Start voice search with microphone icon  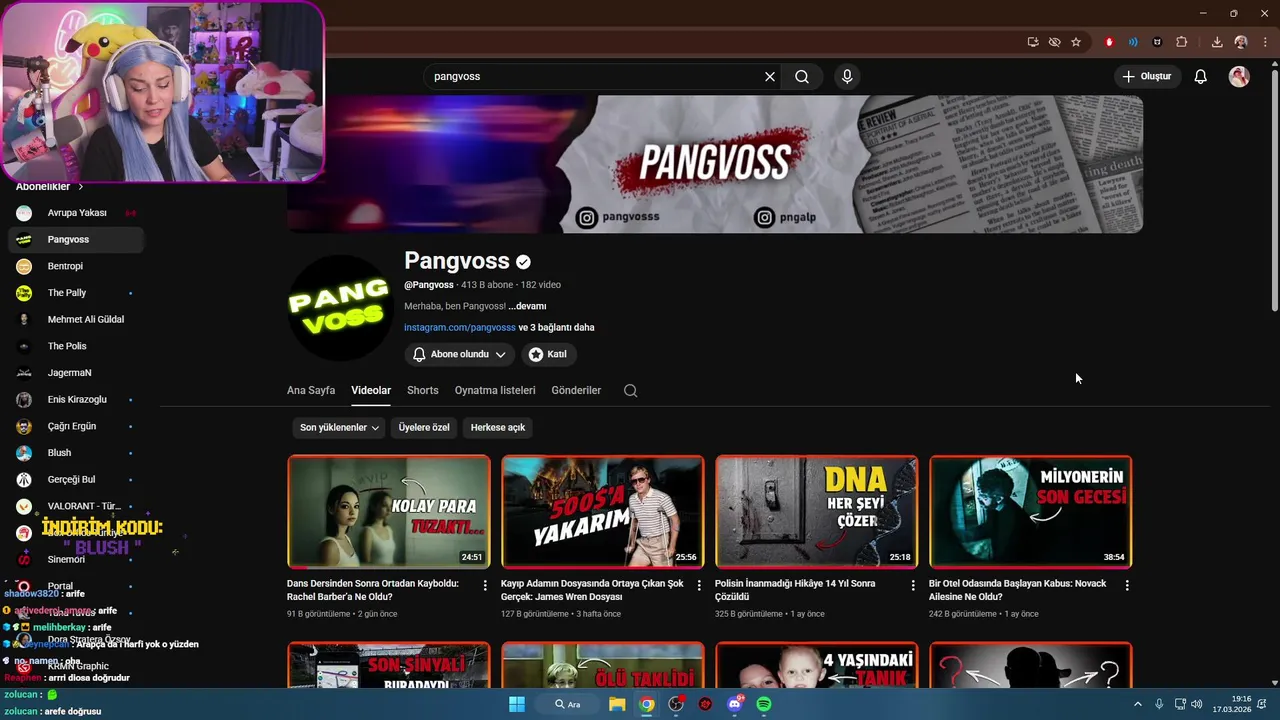pos(847,76)
